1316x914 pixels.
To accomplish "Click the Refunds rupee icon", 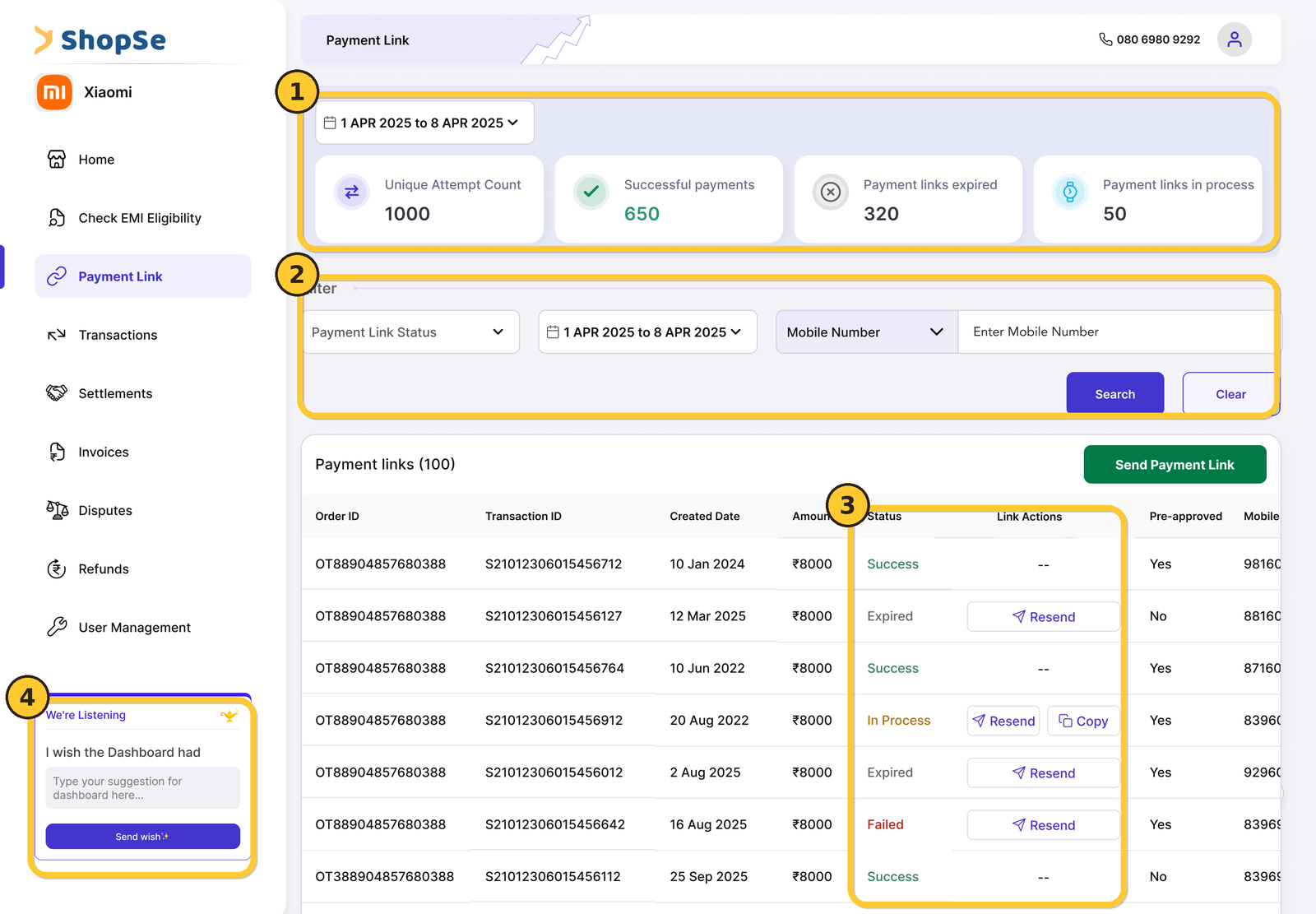I will pyautogui.click(x=57, y=568).
